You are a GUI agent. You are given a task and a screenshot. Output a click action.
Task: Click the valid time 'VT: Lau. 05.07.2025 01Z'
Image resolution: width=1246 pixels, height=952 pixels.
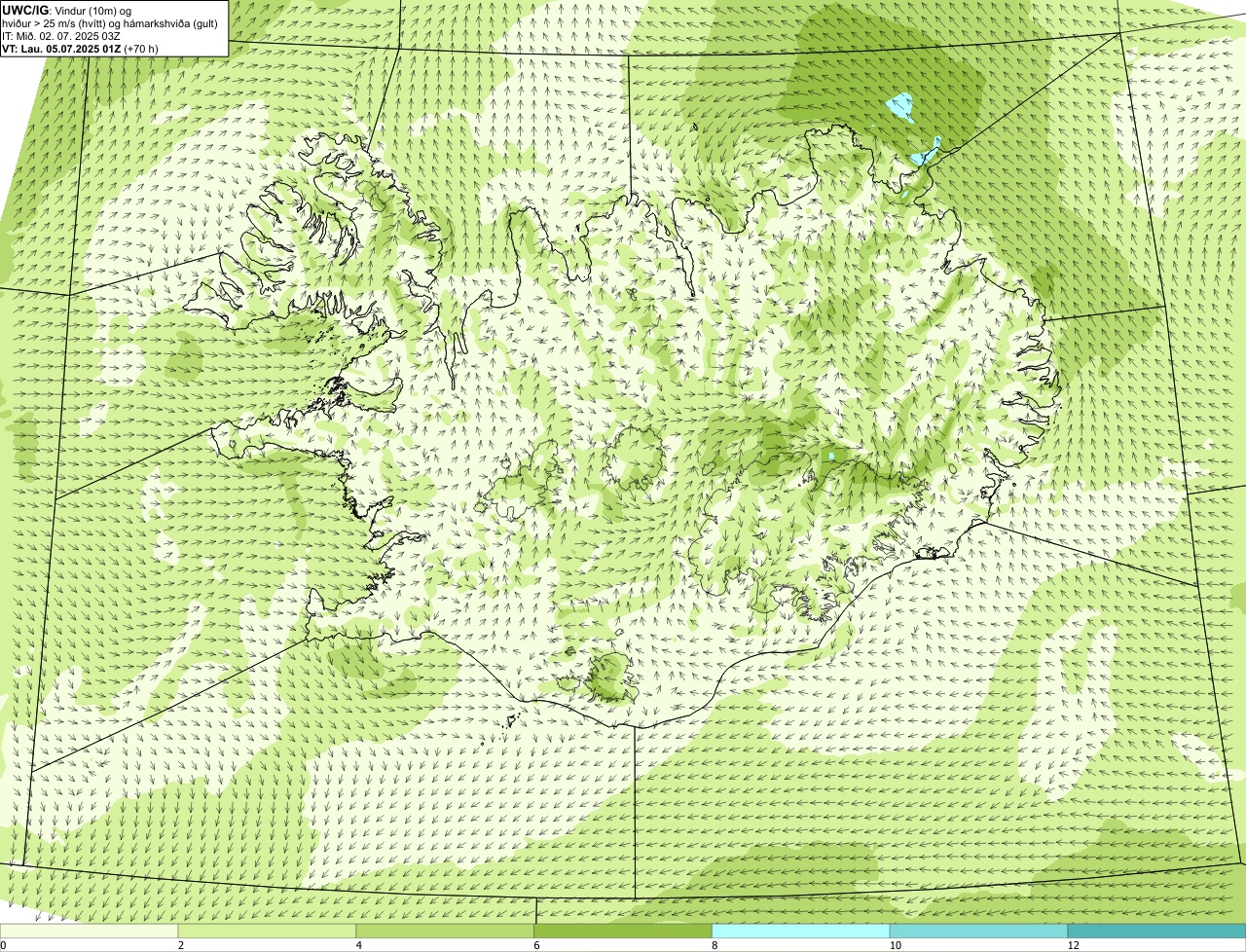coord(61,48)
